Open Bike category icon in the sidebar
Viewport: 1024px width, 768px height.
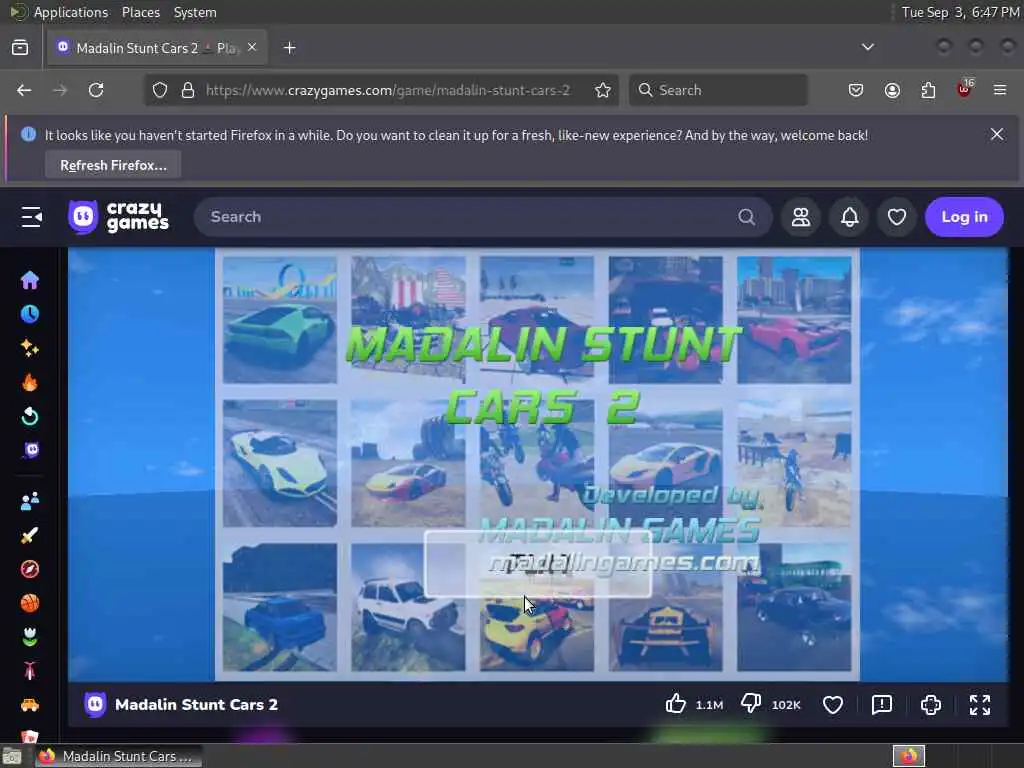coord(29,671)
